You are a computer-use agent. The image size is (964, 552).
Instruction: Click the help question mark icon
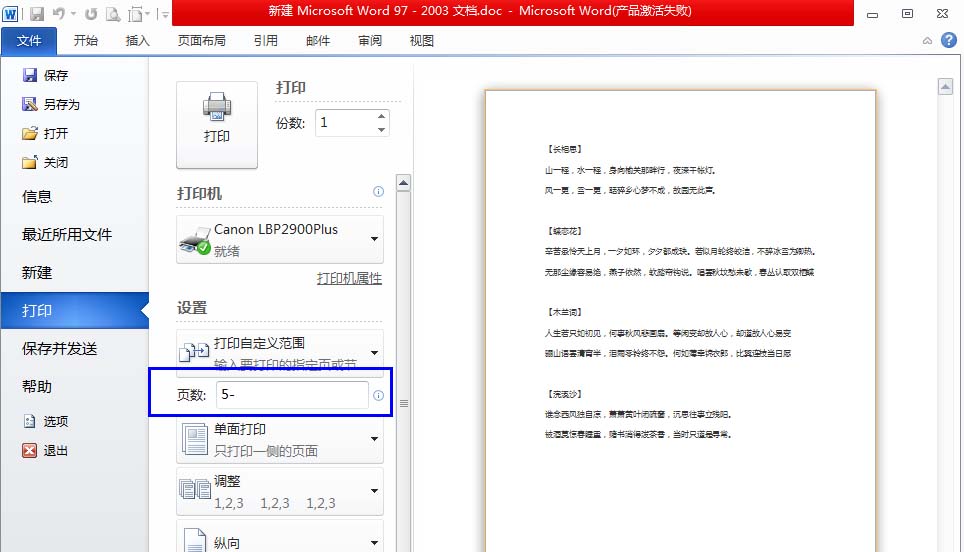coord(946,41)
